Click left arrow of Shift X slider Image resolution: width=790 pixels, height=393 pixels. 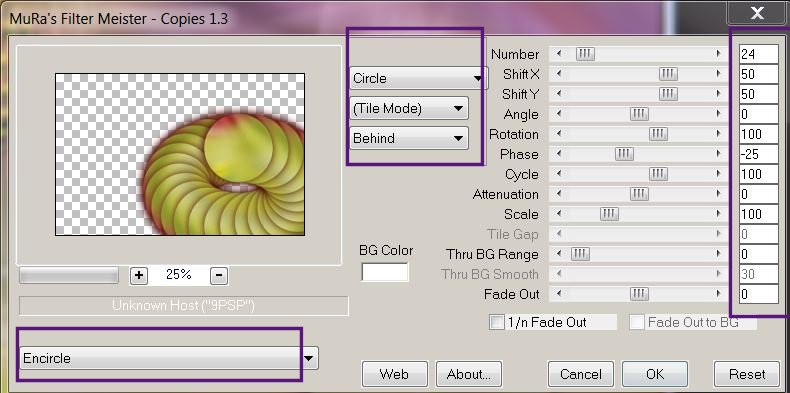pos(559,74)
